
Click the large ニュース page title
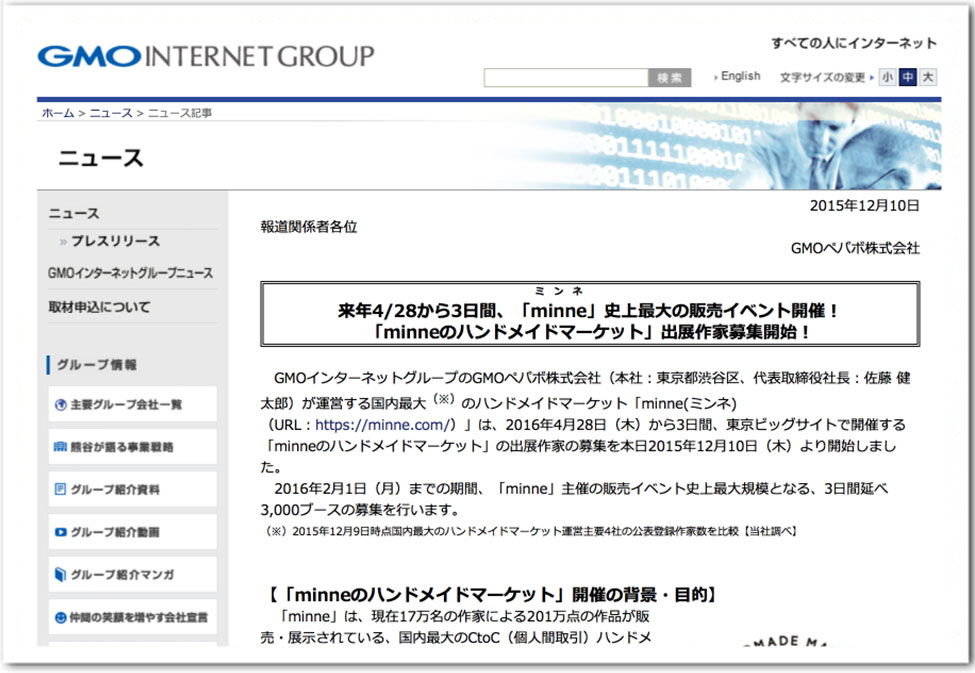click(x=101, y=158)
